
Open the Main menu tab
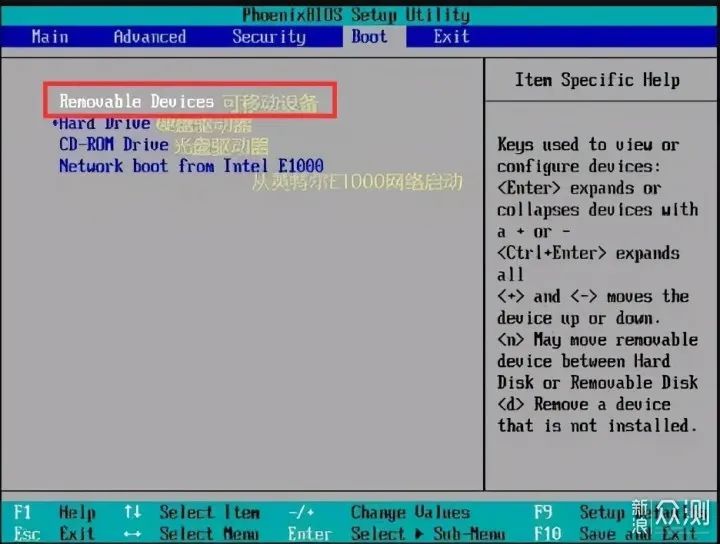pos(50,37)
